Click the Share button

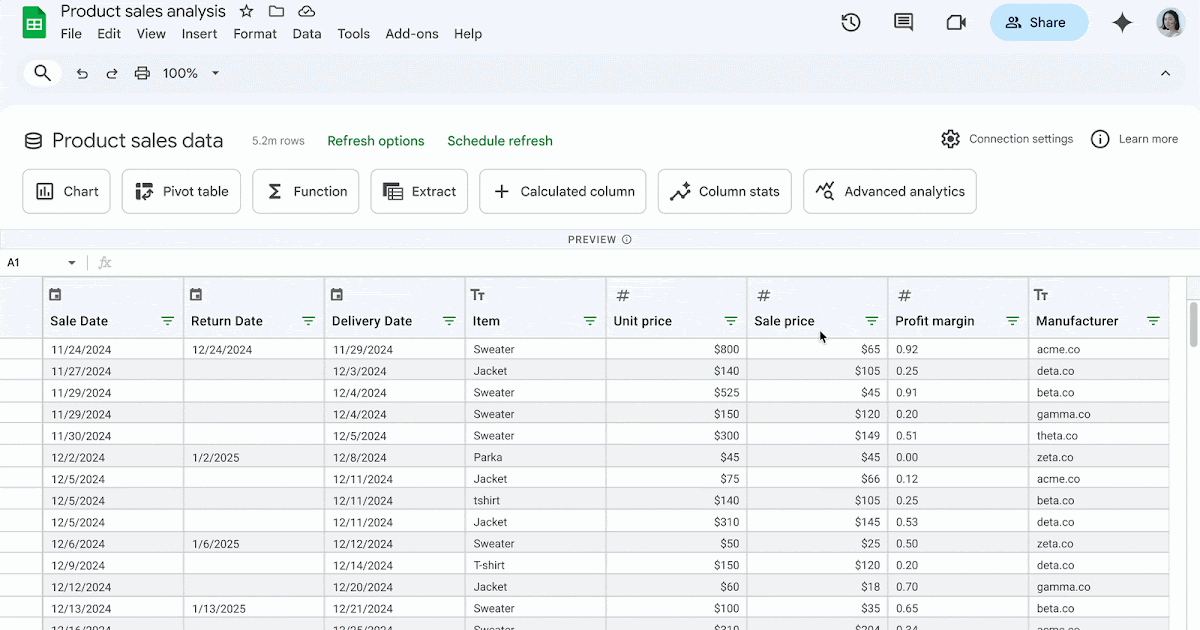click(1038, 21)
